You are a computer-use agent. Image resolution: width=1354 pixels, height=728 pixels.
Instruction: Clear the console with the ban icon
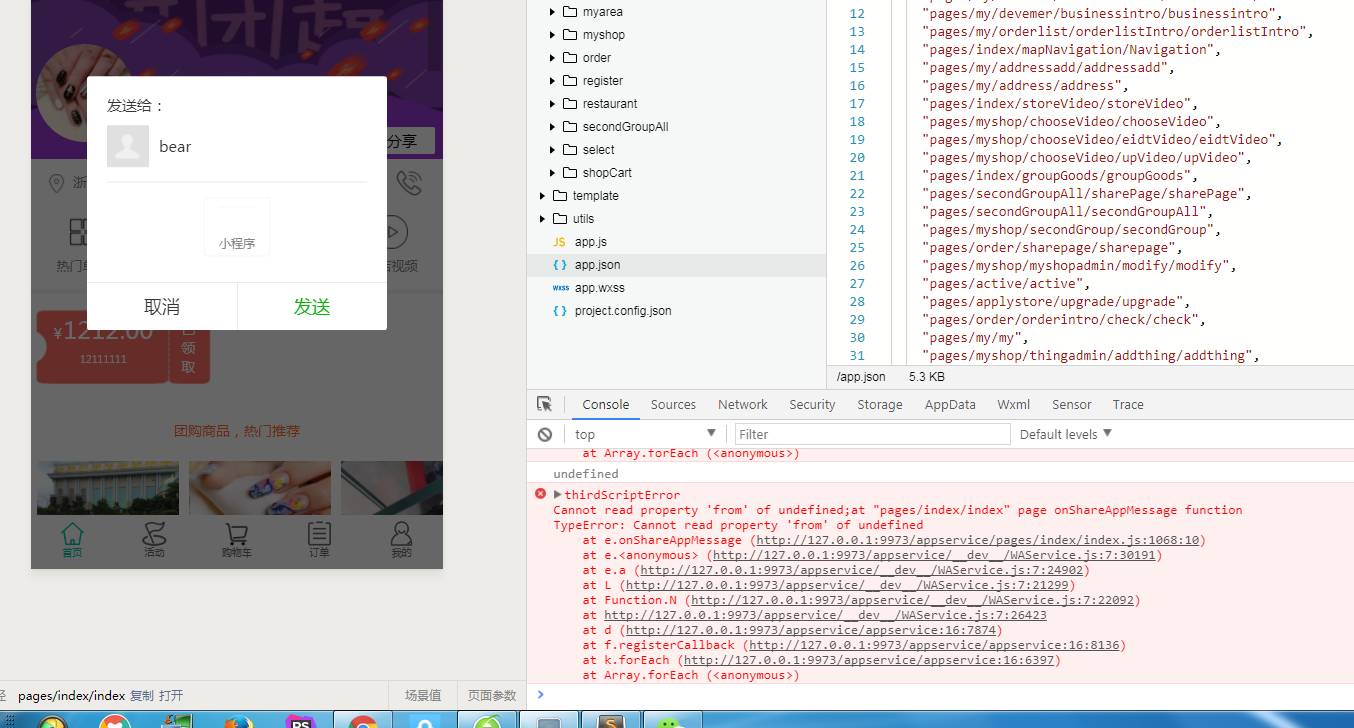click(545, 434)
